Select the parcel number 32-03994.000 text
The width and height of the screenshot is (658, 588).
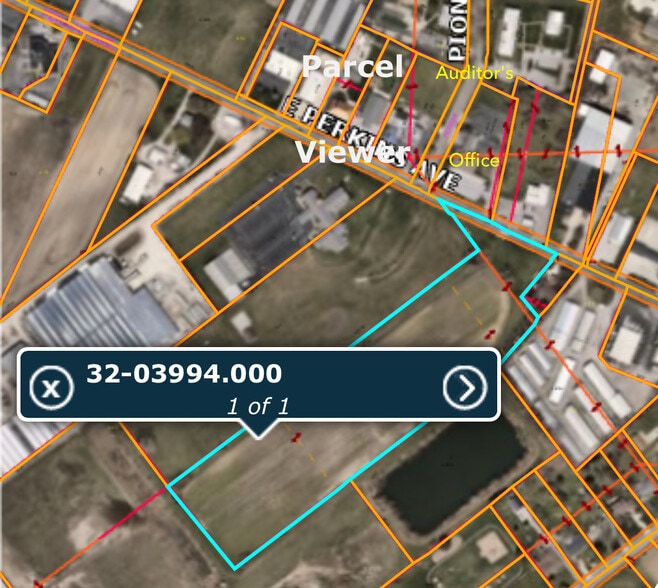point(184,374)
